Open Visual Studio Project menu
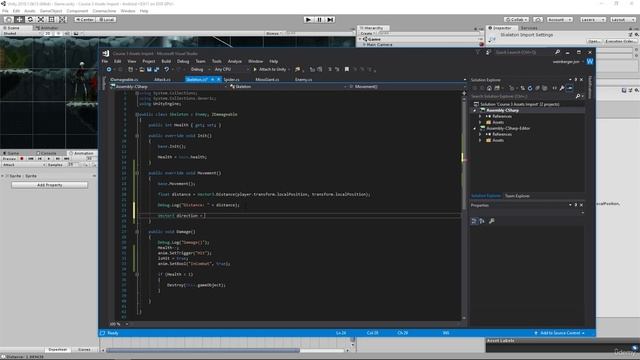Viewport: 640px width, 360px height. tap(149, 61)
